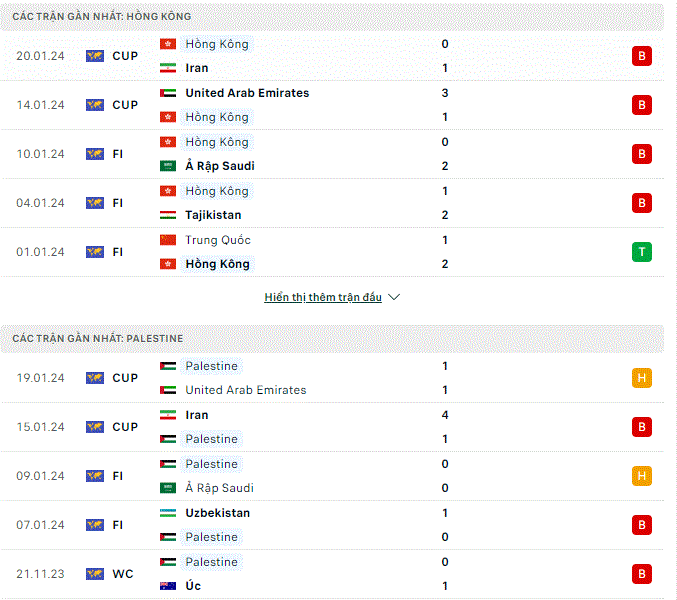
Task: Open the United Arab Emirates 3-1 match row
Action: [332, 105]
